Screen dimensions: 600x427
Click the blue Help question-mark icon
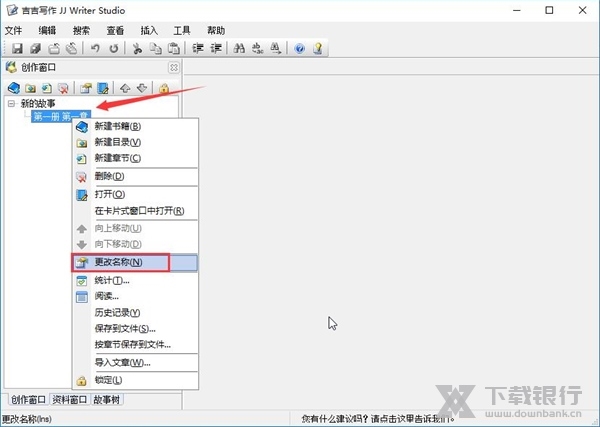299,48
